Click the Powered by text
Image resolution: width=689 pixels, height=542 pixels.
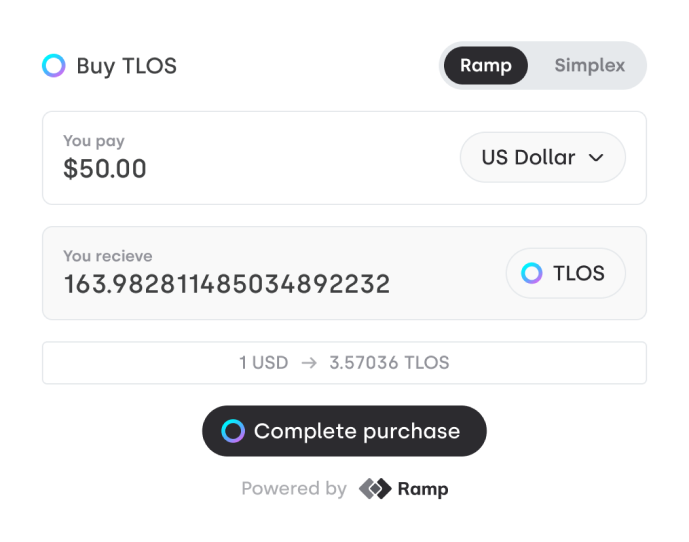(x=294, y=489)
